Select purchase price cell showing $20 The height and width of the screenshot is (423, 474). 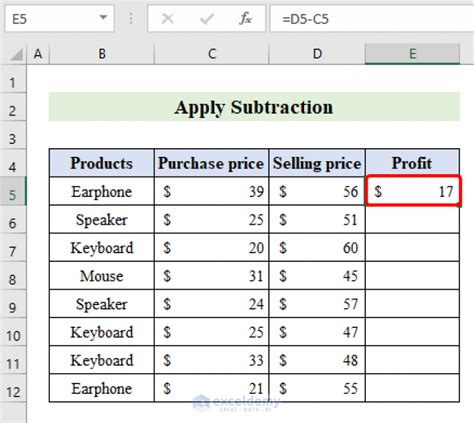[211, 248]
